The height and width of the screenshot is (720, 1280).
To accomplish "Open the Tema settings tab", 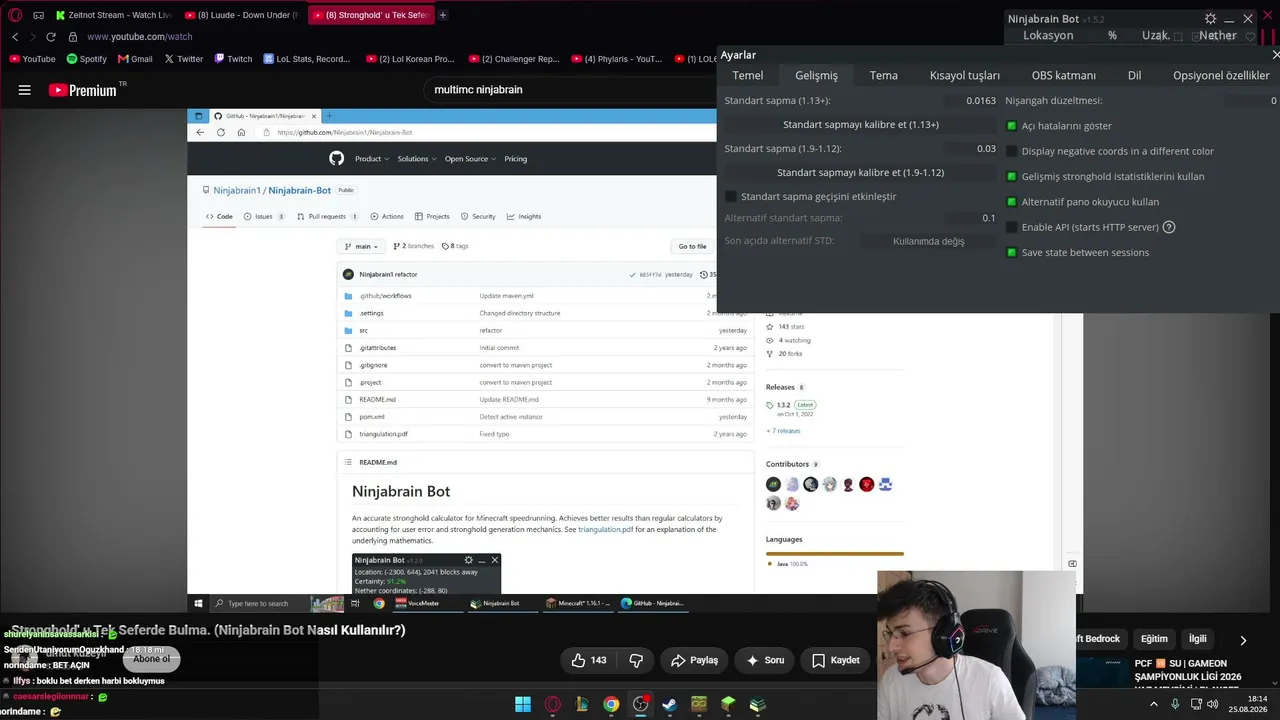I will [x=884, y=76].
